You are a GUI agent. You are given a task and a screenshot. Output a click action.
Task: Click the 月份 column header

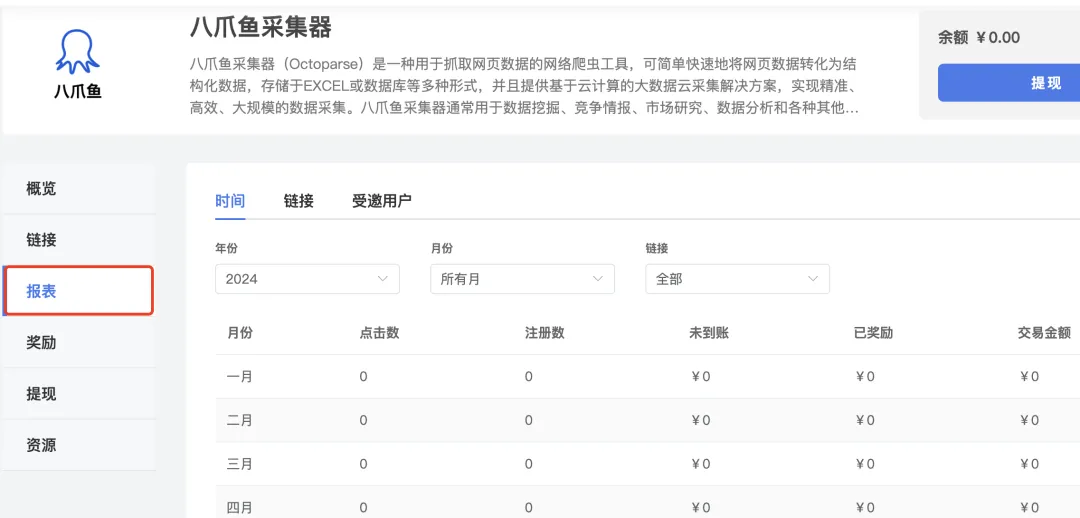240,333
